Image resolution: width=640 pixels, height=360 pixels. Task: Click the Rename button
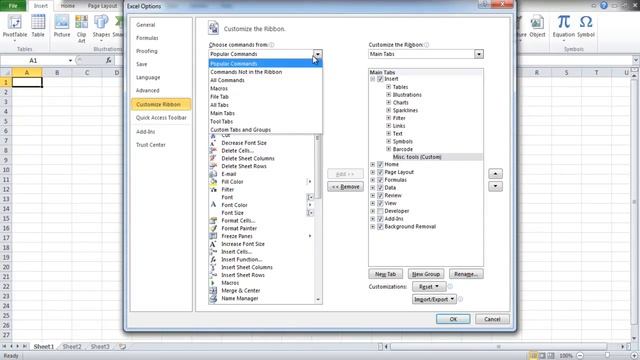pos(466,274)
